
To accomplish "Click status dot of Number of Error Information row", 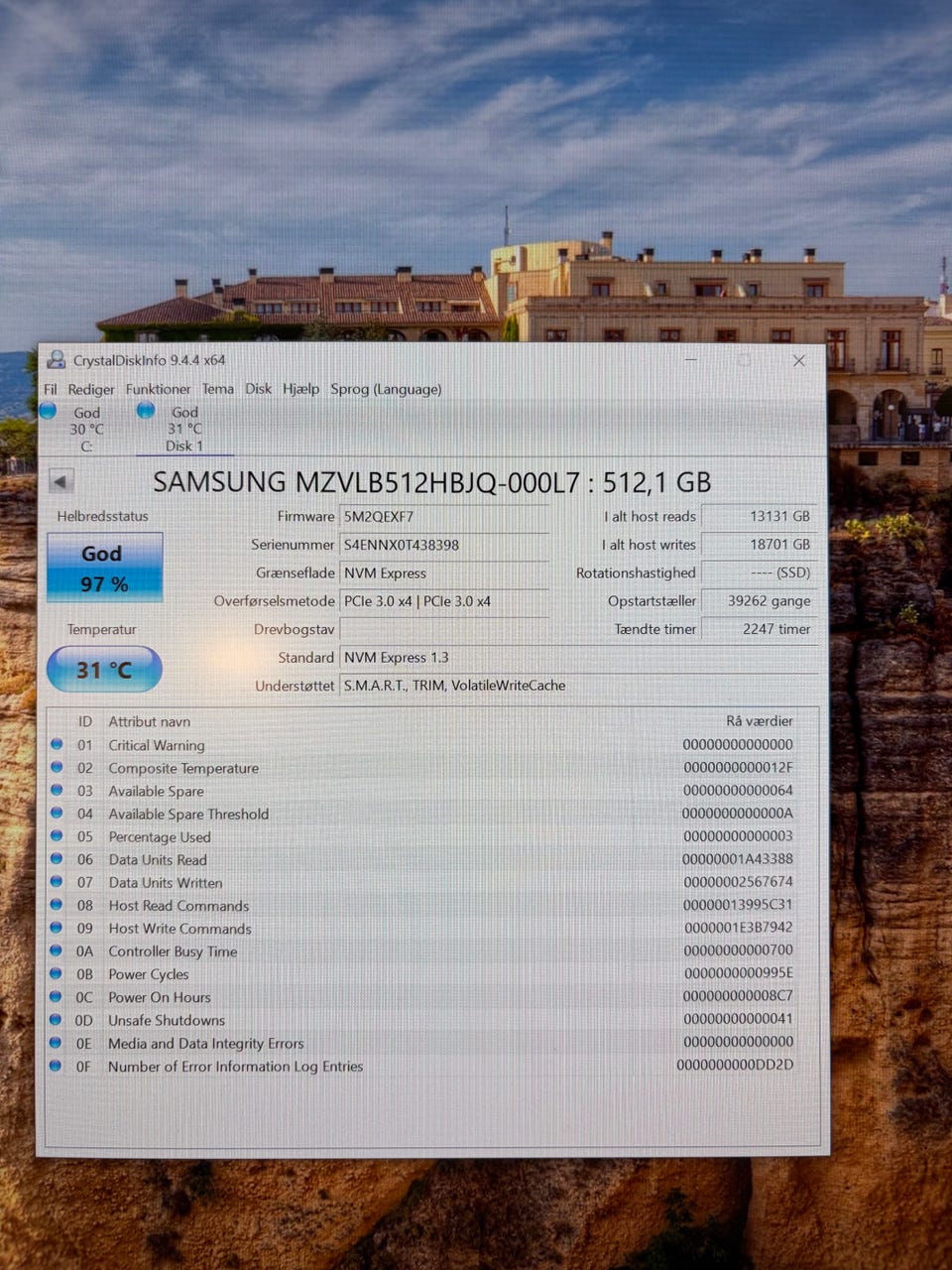I will pyautogui.click(x=57, y=1066).
